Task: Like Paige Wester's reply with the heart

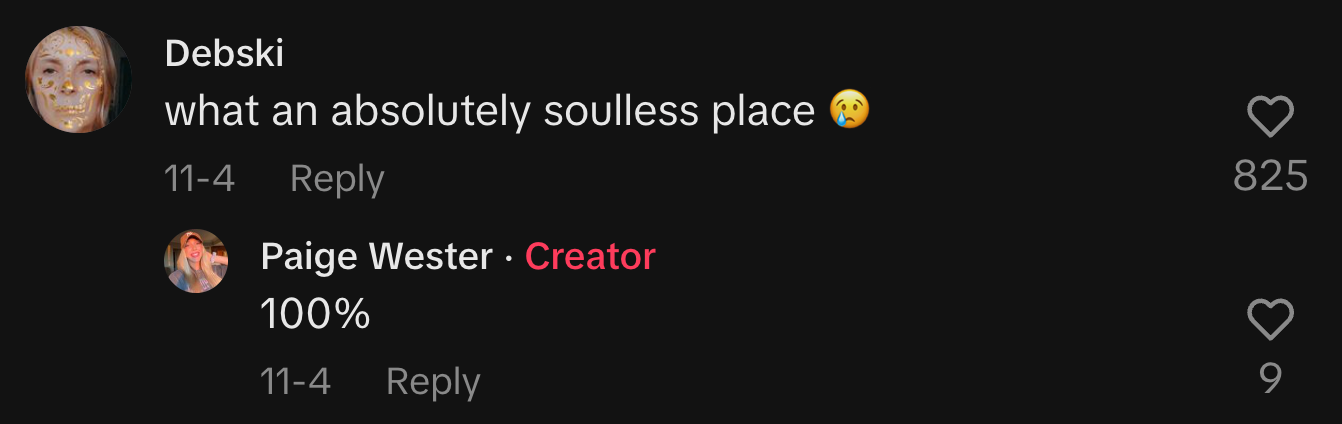Action: click(x=1270, y=321)
